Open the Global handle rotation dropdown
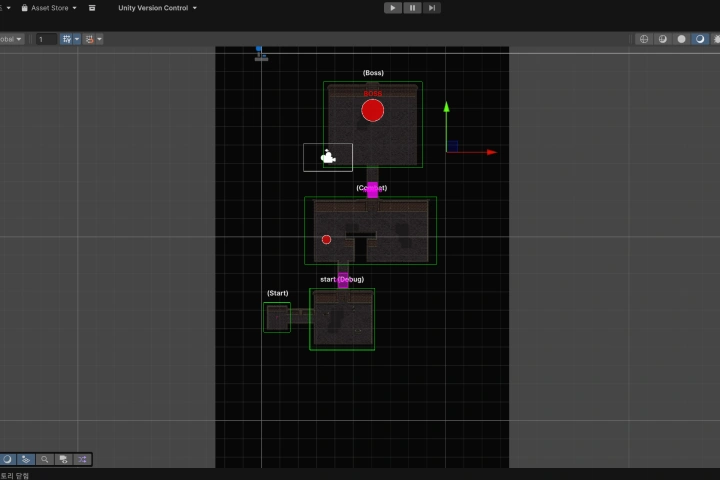 (11, 39)
